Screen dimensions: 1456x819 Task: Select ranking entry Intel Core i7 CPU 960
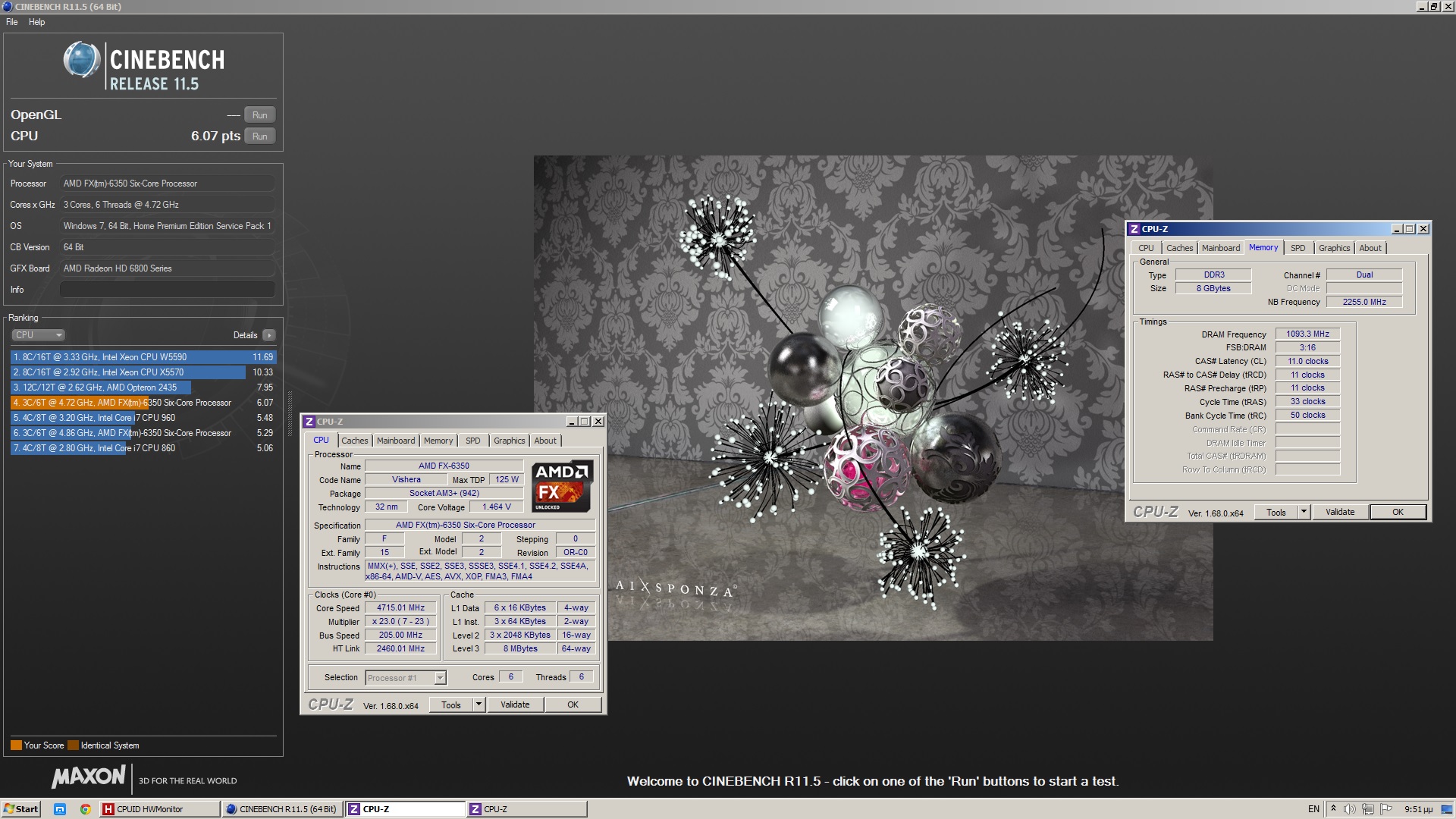click(x=143, y=418)
